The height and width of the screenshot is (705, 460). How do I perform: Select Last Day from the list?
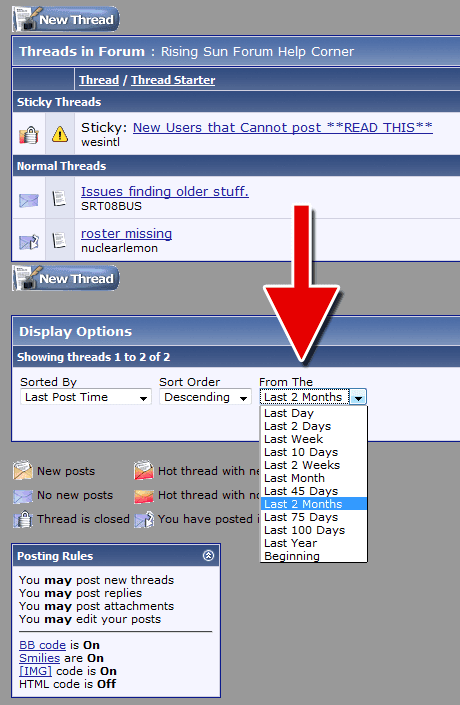314,413
